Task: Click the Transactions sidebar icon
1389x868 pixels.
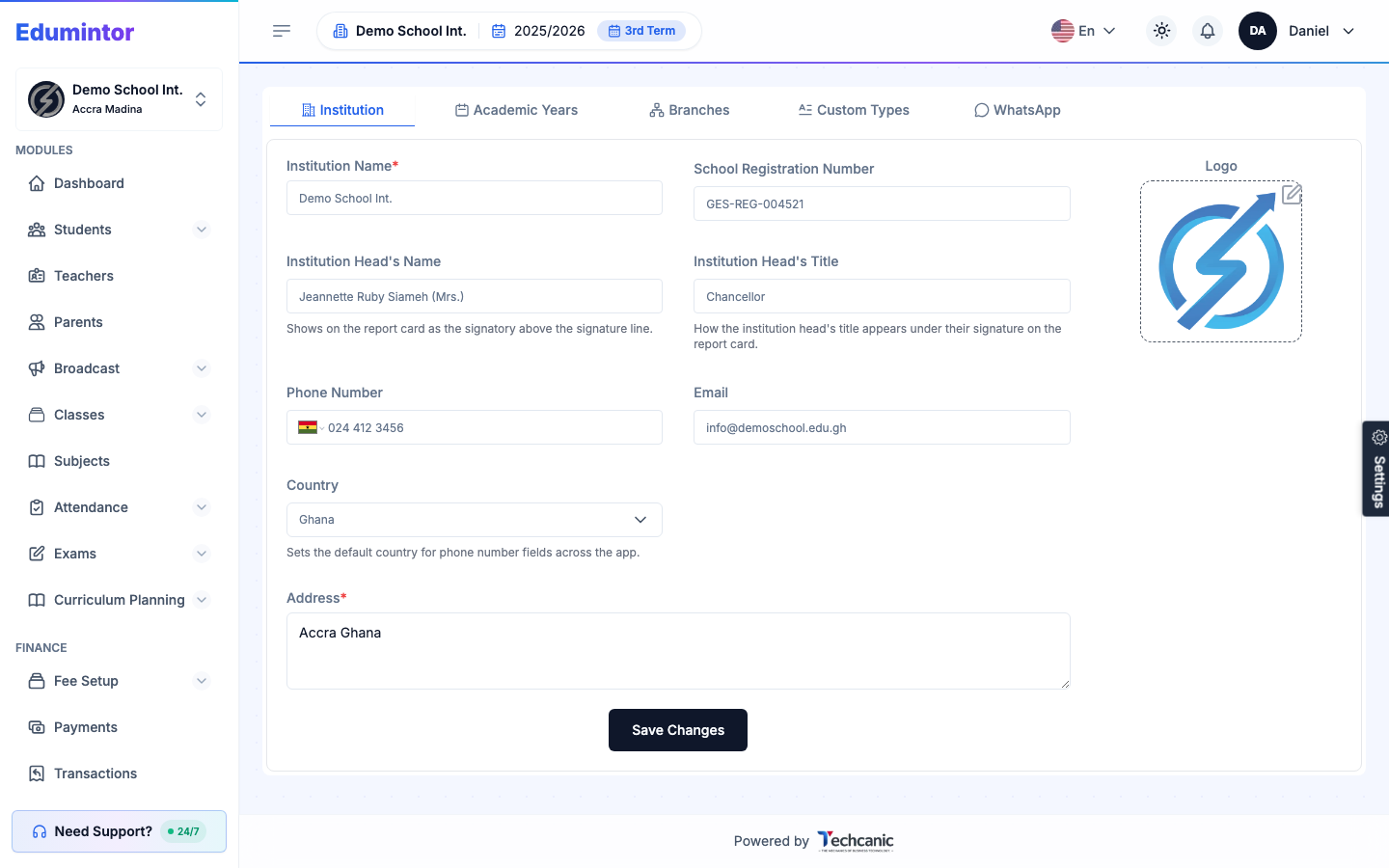Action: tap(37, 773)
